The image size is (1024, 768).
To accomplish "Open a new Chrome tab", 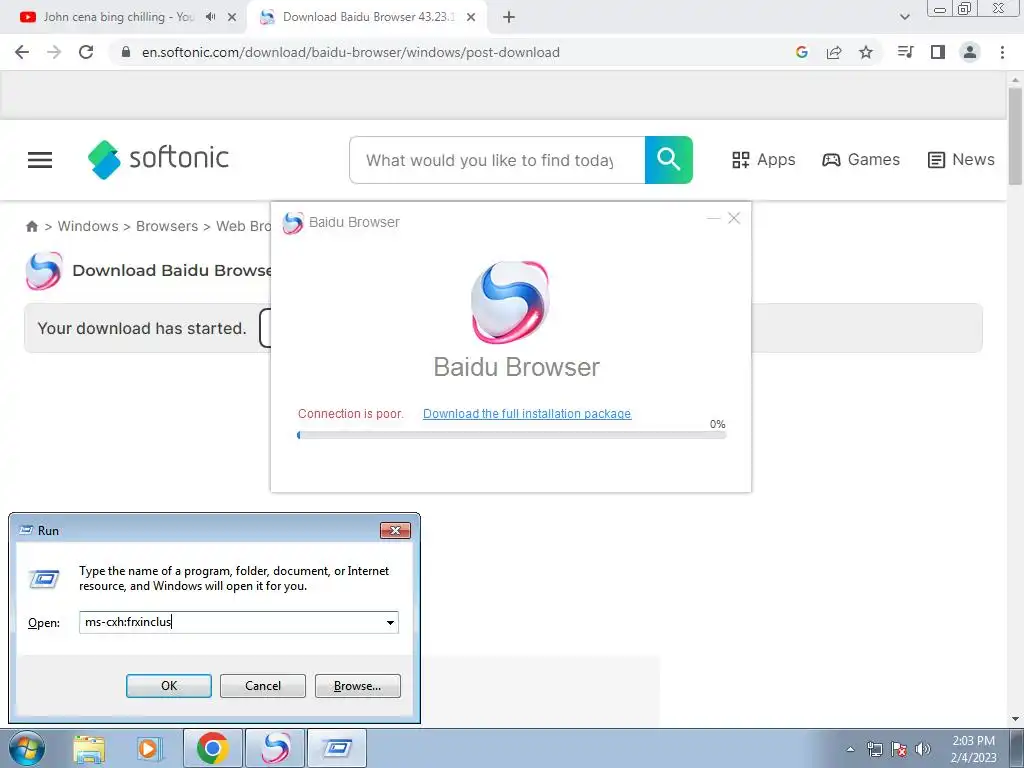I will point(509,18).
